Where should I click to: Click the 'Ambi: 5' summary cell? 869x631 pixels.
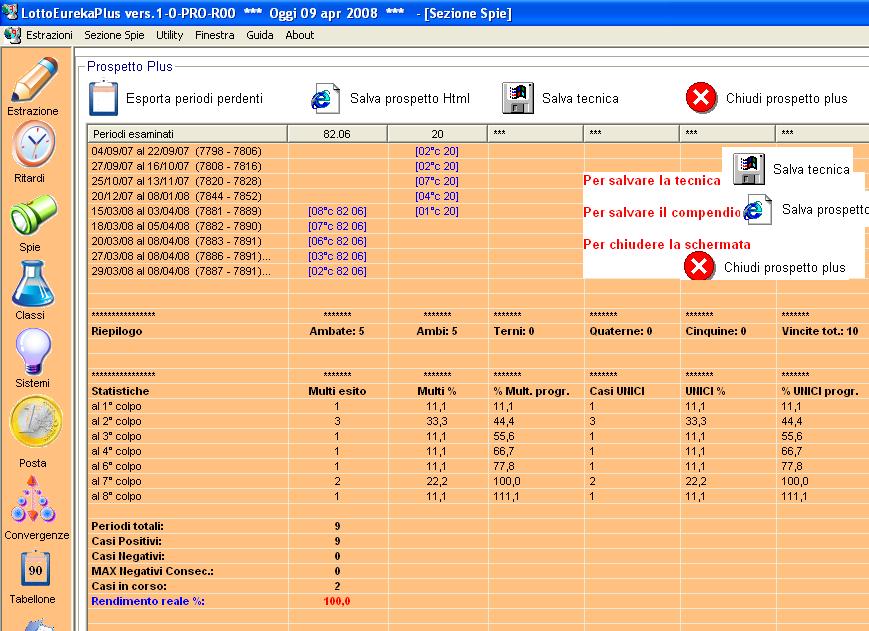pos(437,331)
